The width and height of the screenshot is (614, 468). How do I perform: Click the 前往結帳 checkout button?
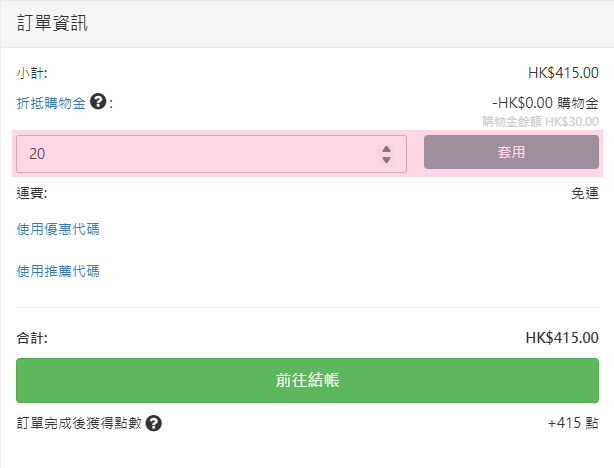coord(307,380)
